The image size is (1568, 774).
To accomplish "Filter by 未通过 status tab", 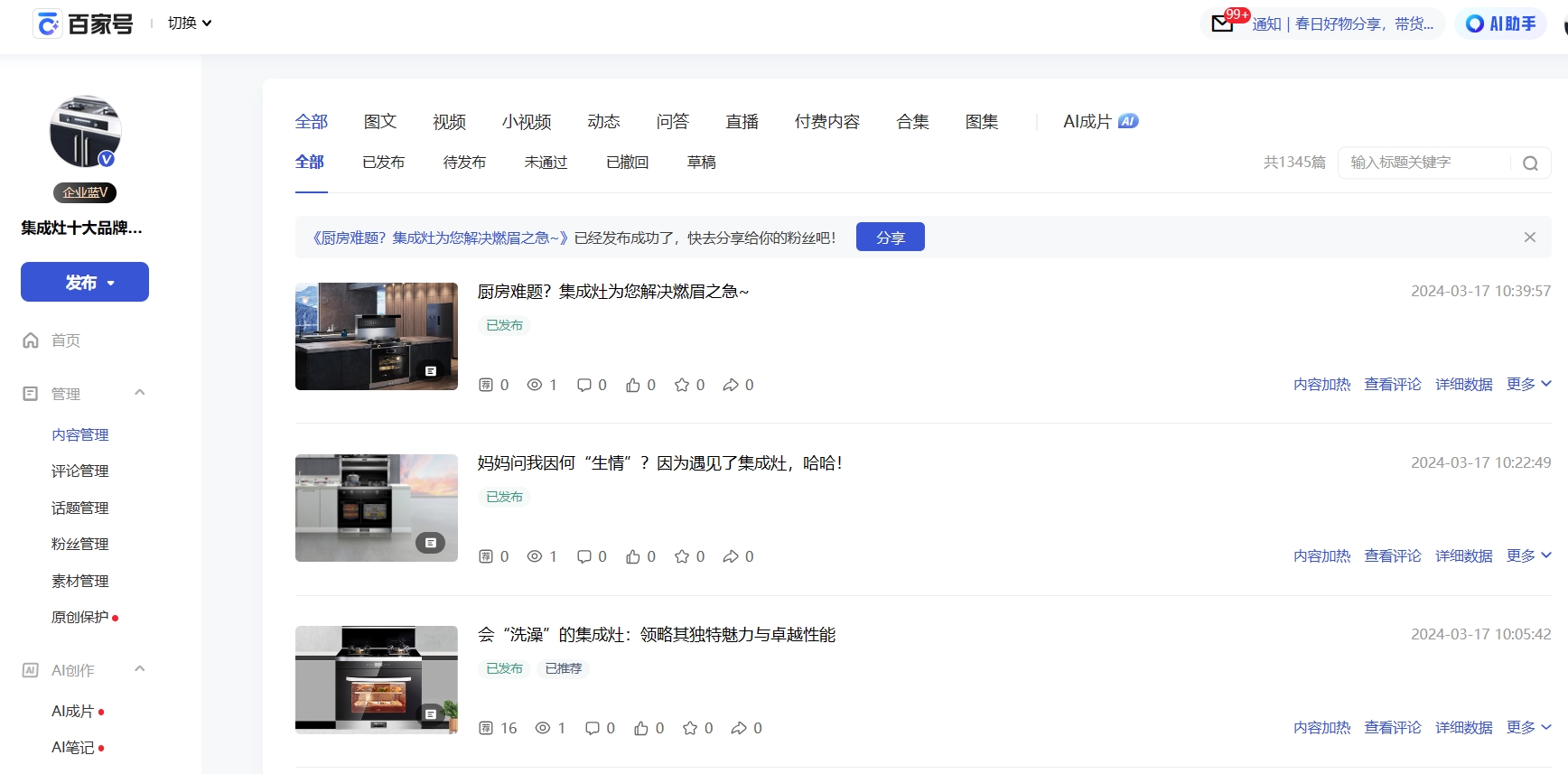I will click(546, 163).
